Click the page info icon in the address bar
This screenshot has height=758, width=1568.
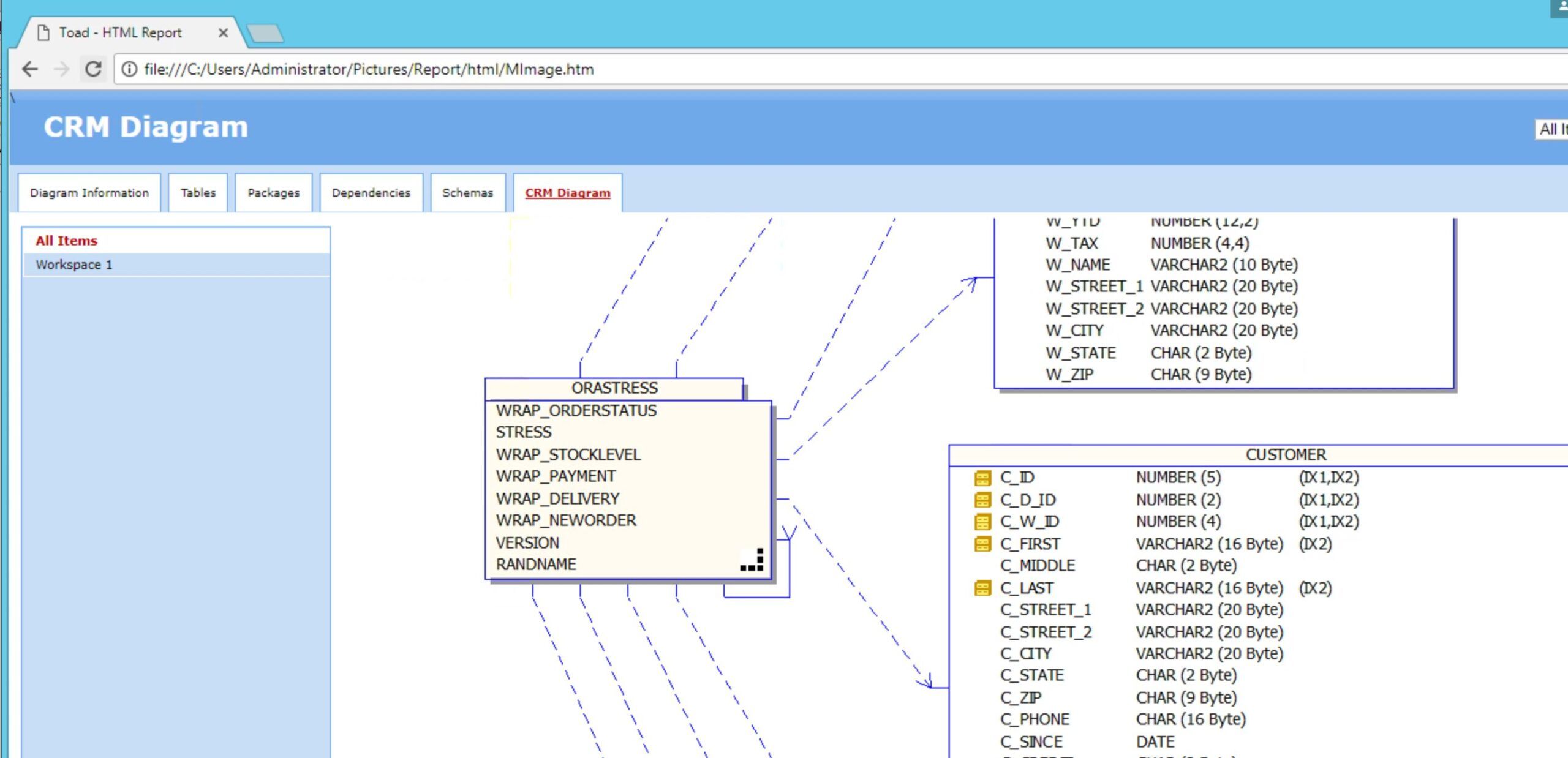tap(129, 69)
